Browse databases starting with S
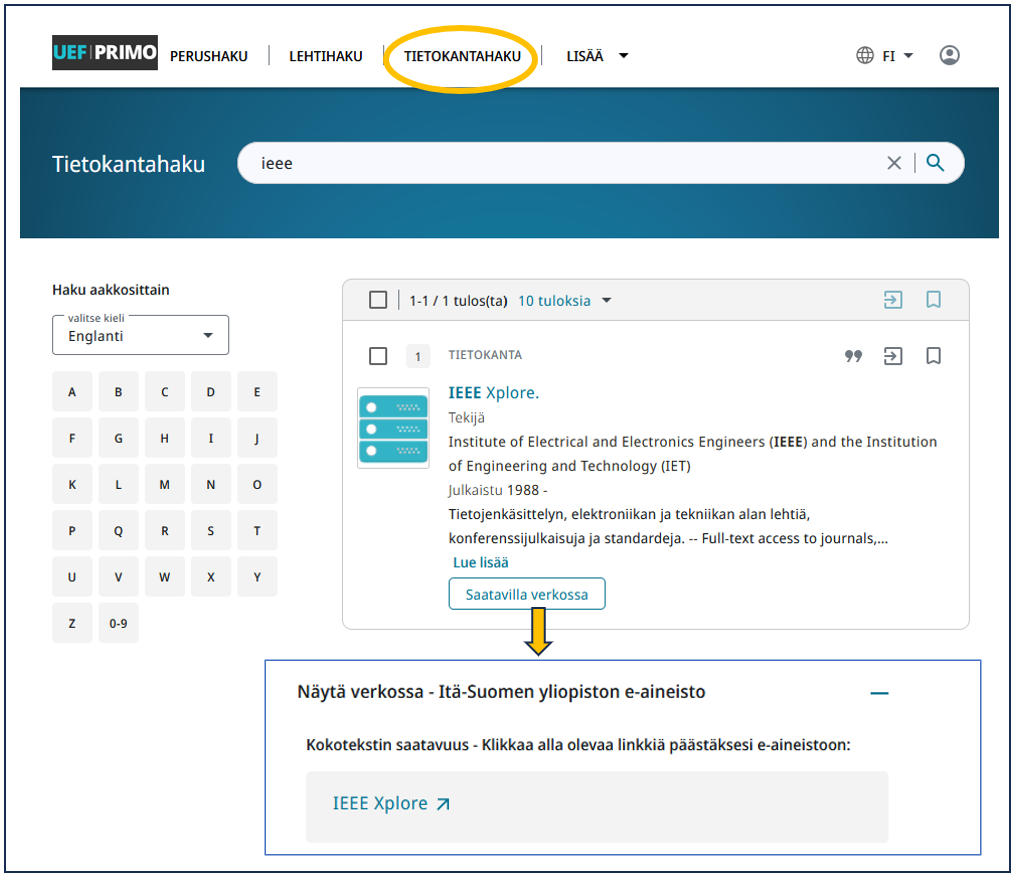 (210, 531)
